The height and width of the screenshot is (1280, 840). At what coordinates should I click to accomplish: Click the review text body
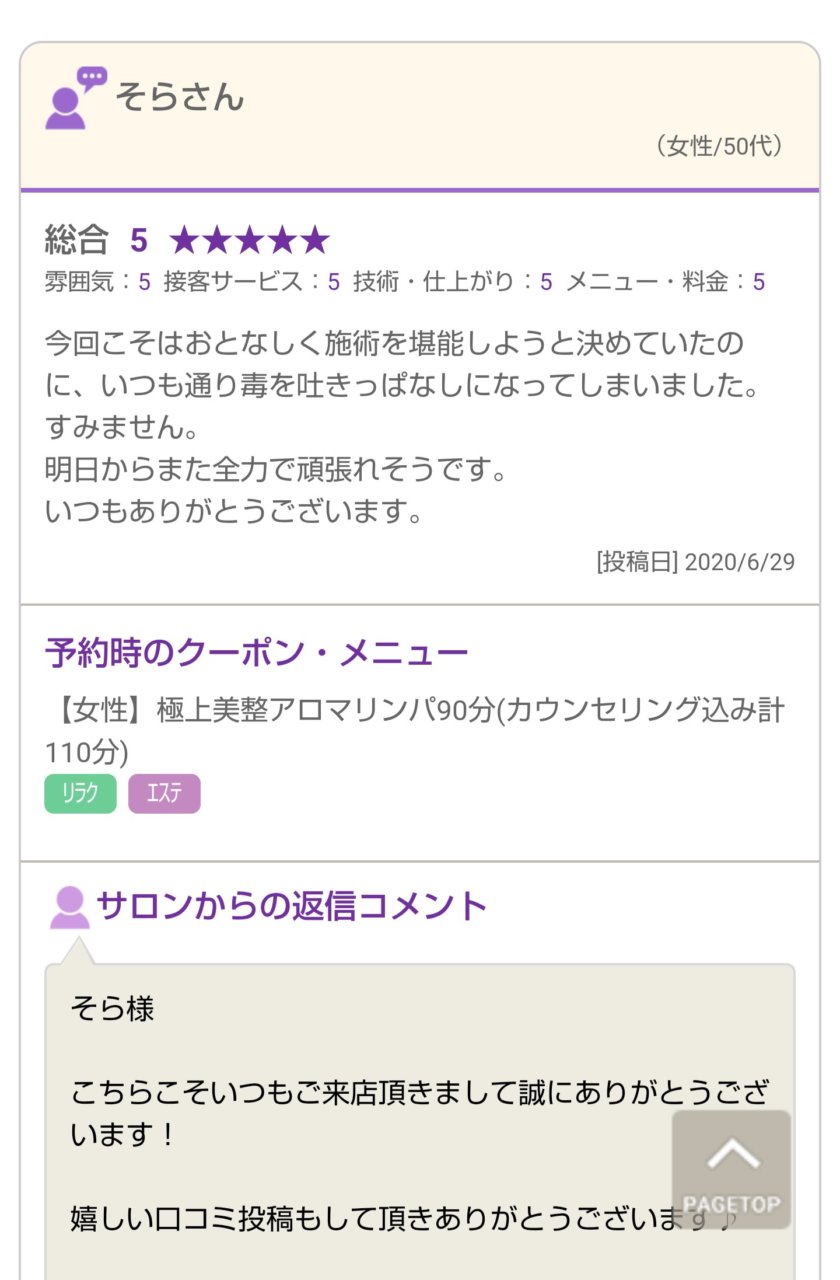point(400,428)
